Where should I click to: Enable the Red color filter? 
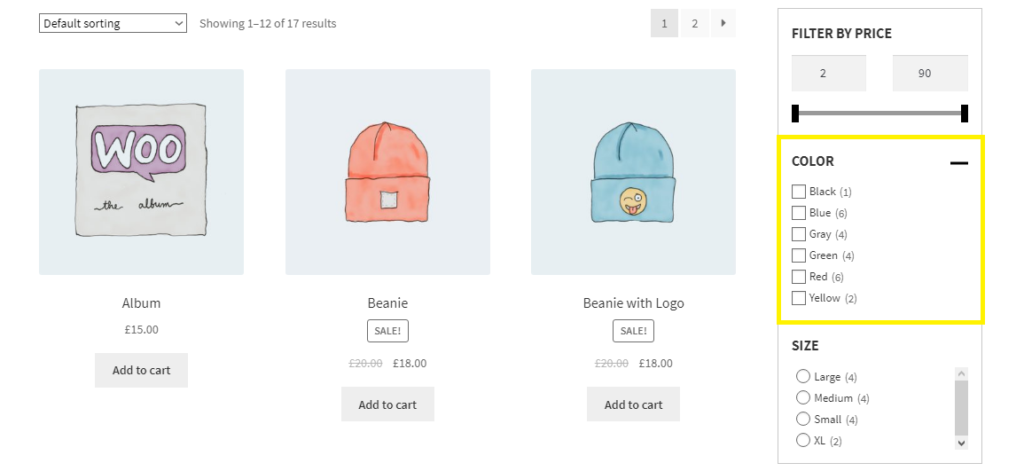[798, 277]
